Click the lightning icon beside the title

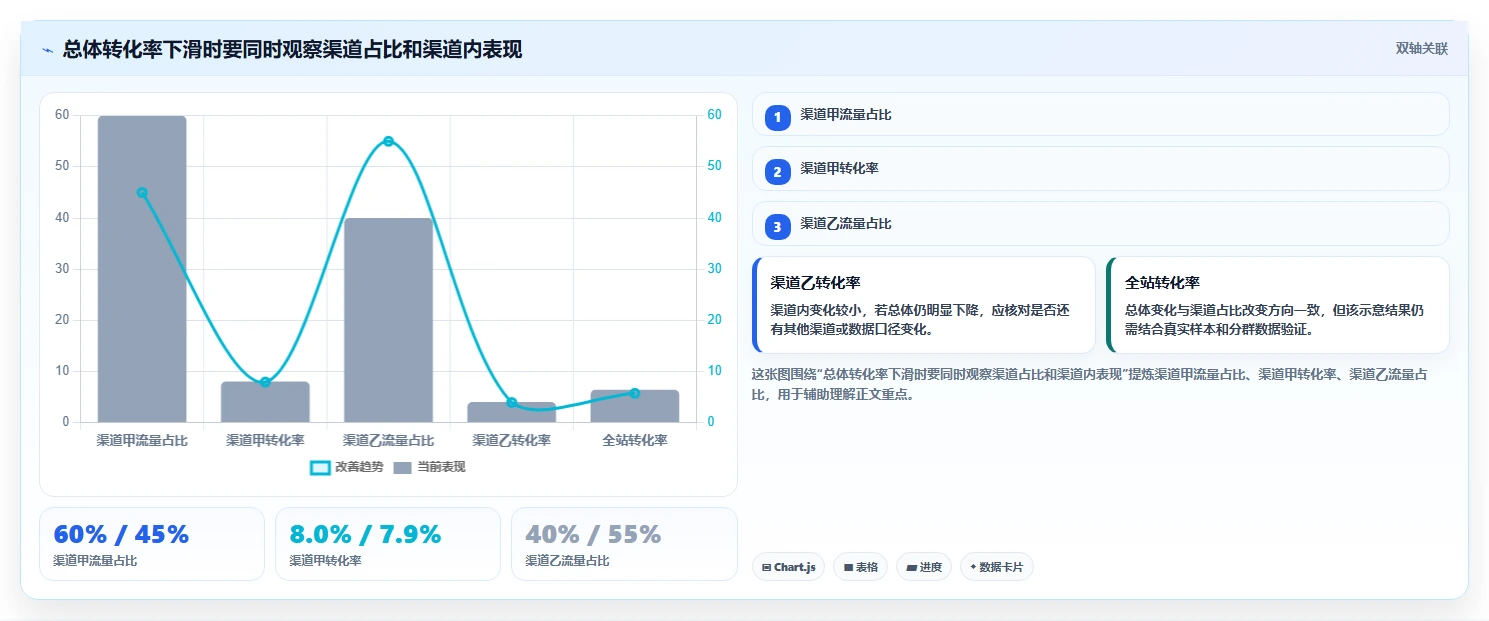(x=48, y=50)
